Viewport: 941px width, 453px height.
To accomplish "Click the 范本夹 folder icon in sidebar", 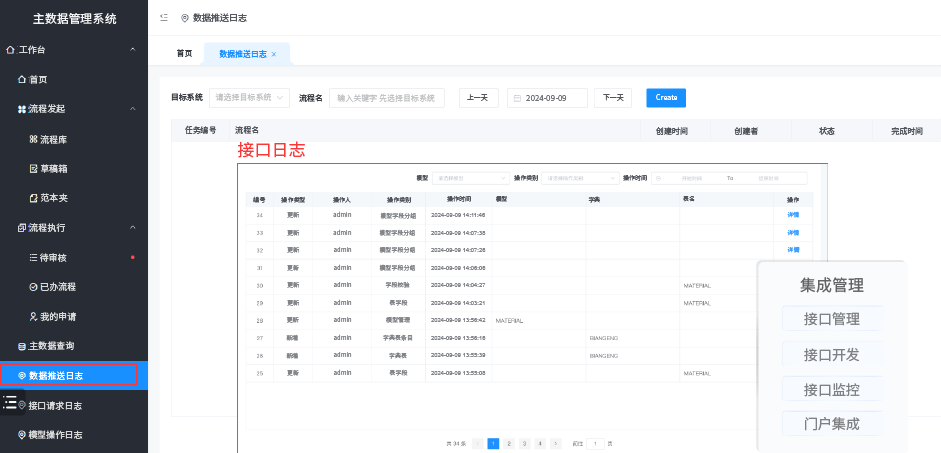I will click(32, 199).
